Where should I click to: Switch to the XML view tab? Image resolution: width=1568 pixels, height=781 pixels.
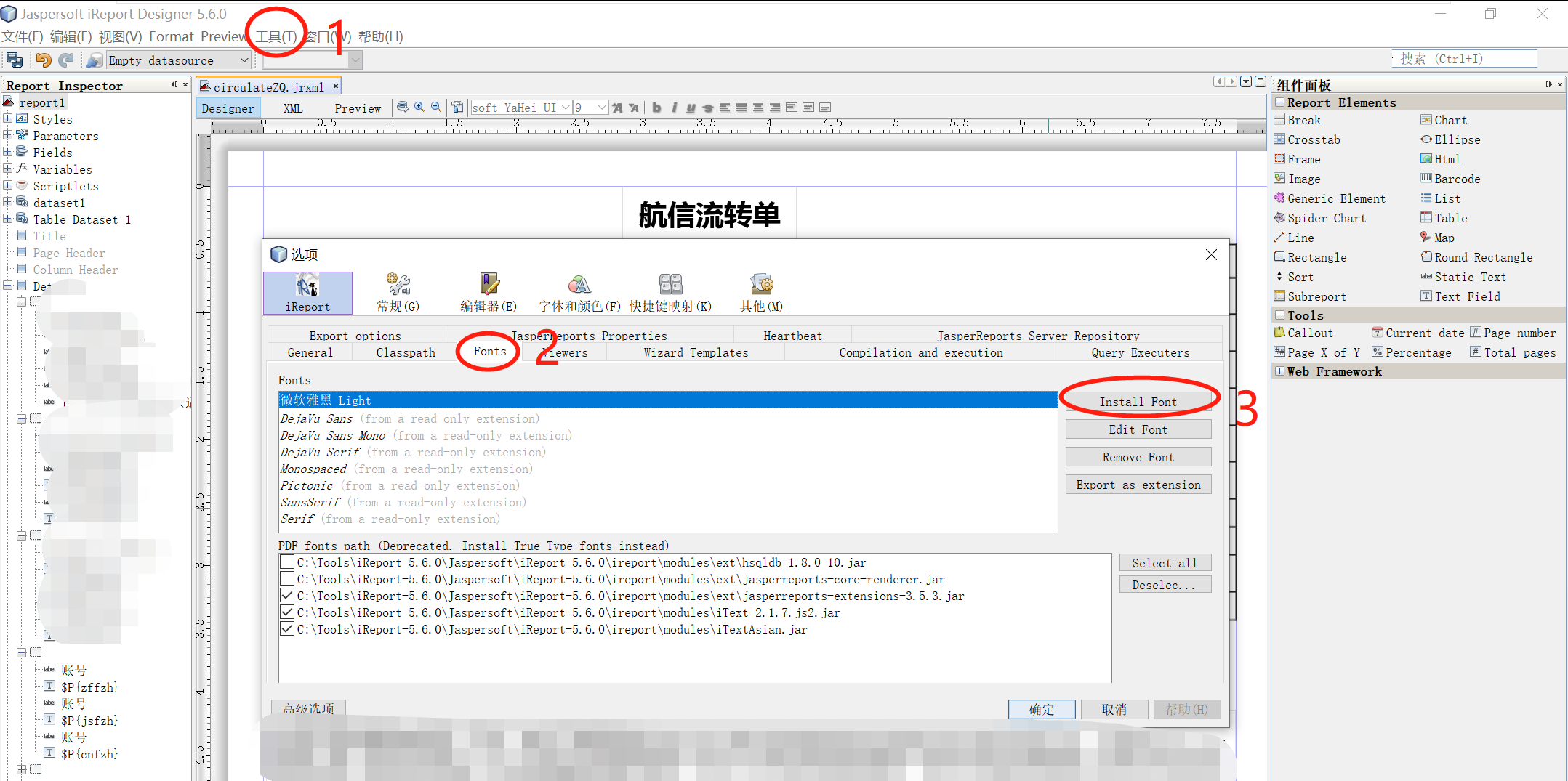[293, 108]
